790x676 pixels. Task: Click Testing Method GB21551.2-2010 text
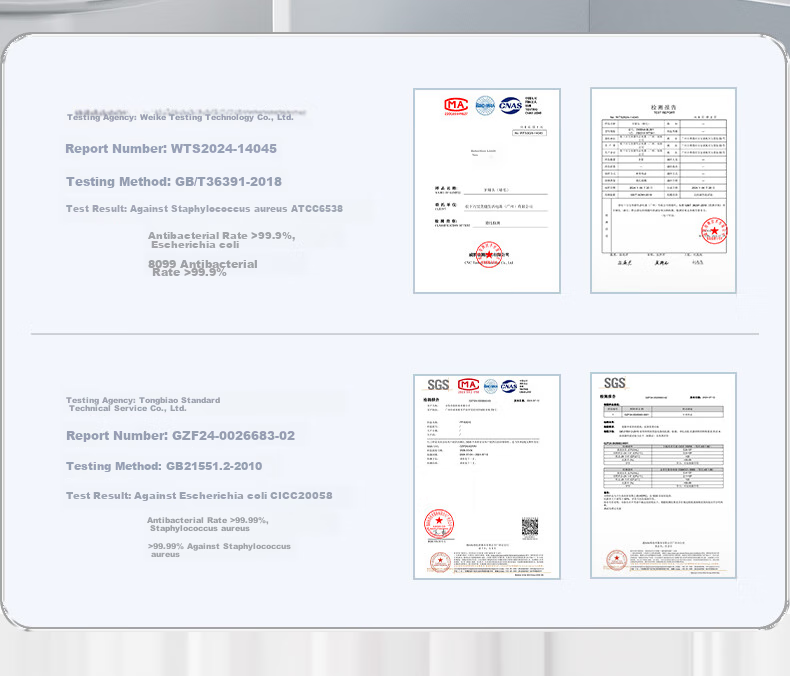(164, 466)
